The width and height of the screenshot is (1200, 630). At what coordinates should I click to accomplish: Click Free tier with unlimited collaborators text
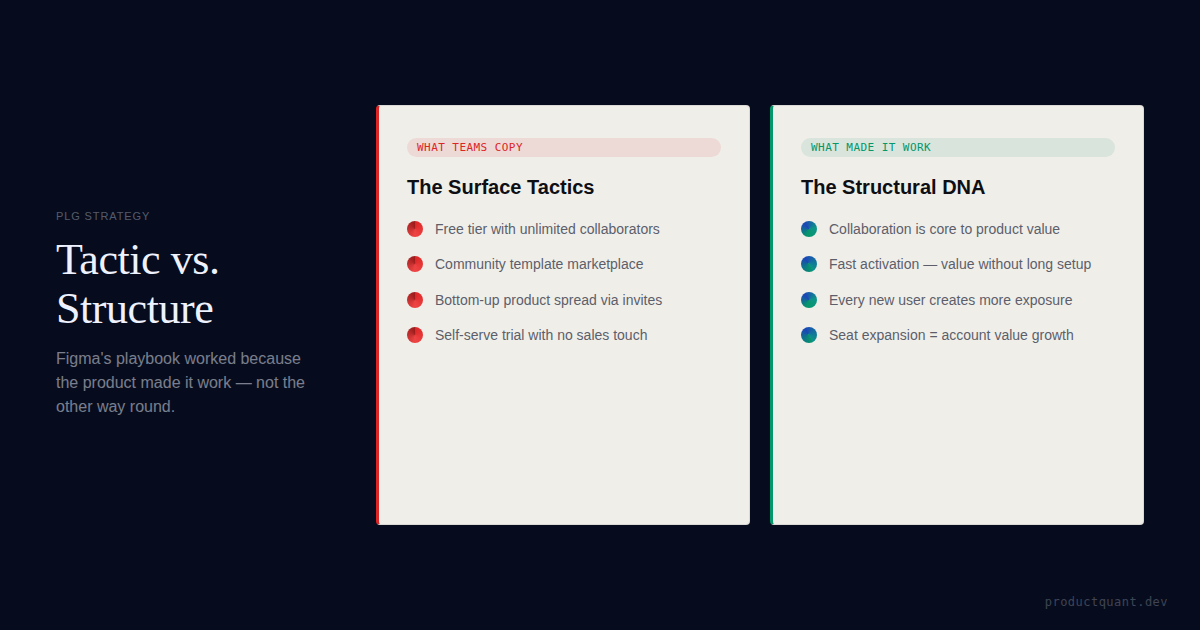pyautogui.click(x=547, y=229)
